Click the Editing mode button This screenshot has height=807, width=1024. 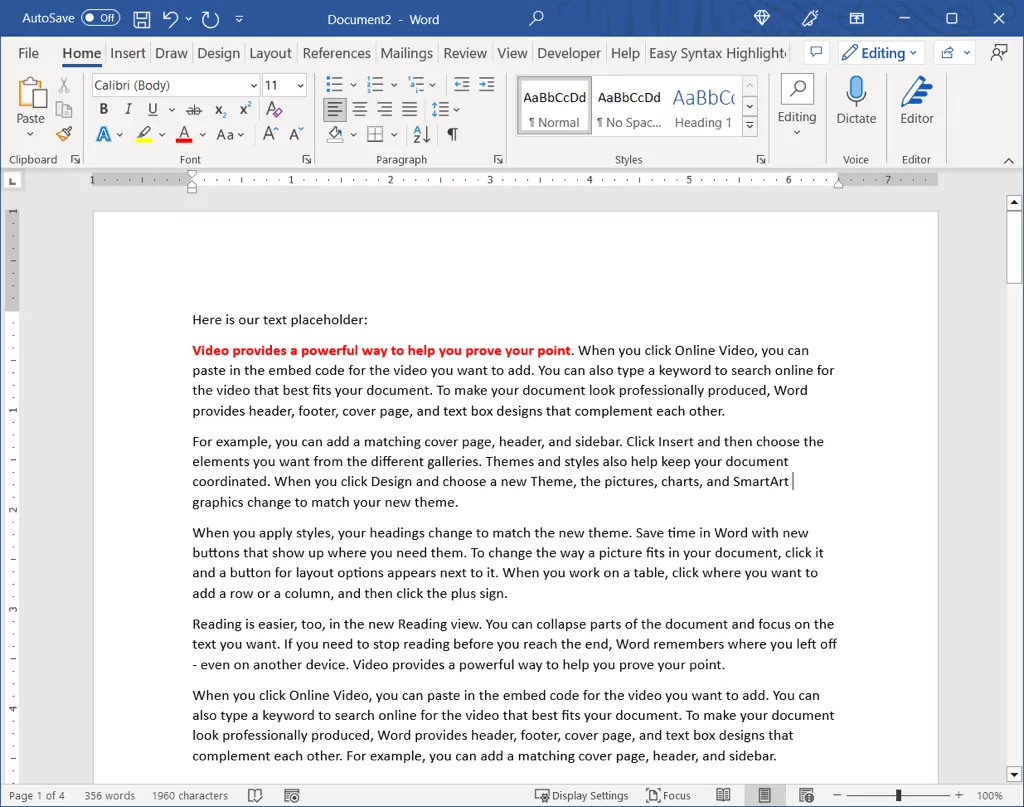click(x=880, y=53)
